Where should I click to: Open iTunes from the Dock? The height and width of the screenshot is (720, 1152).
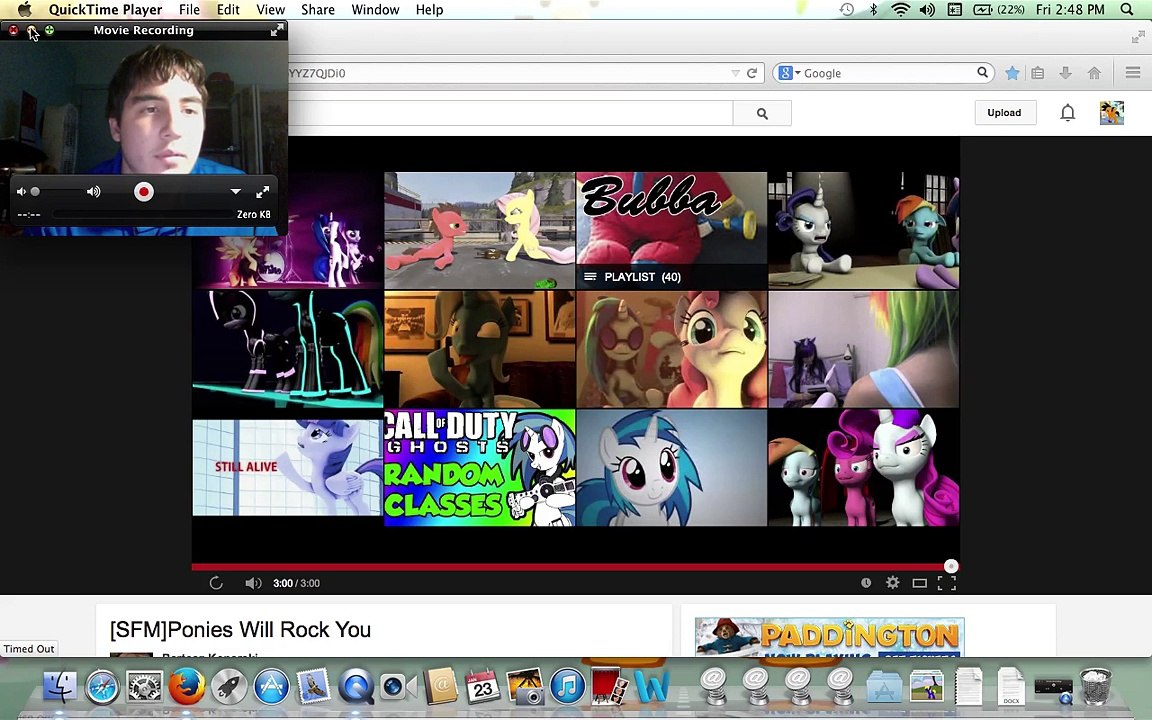[x=567, y=688]
